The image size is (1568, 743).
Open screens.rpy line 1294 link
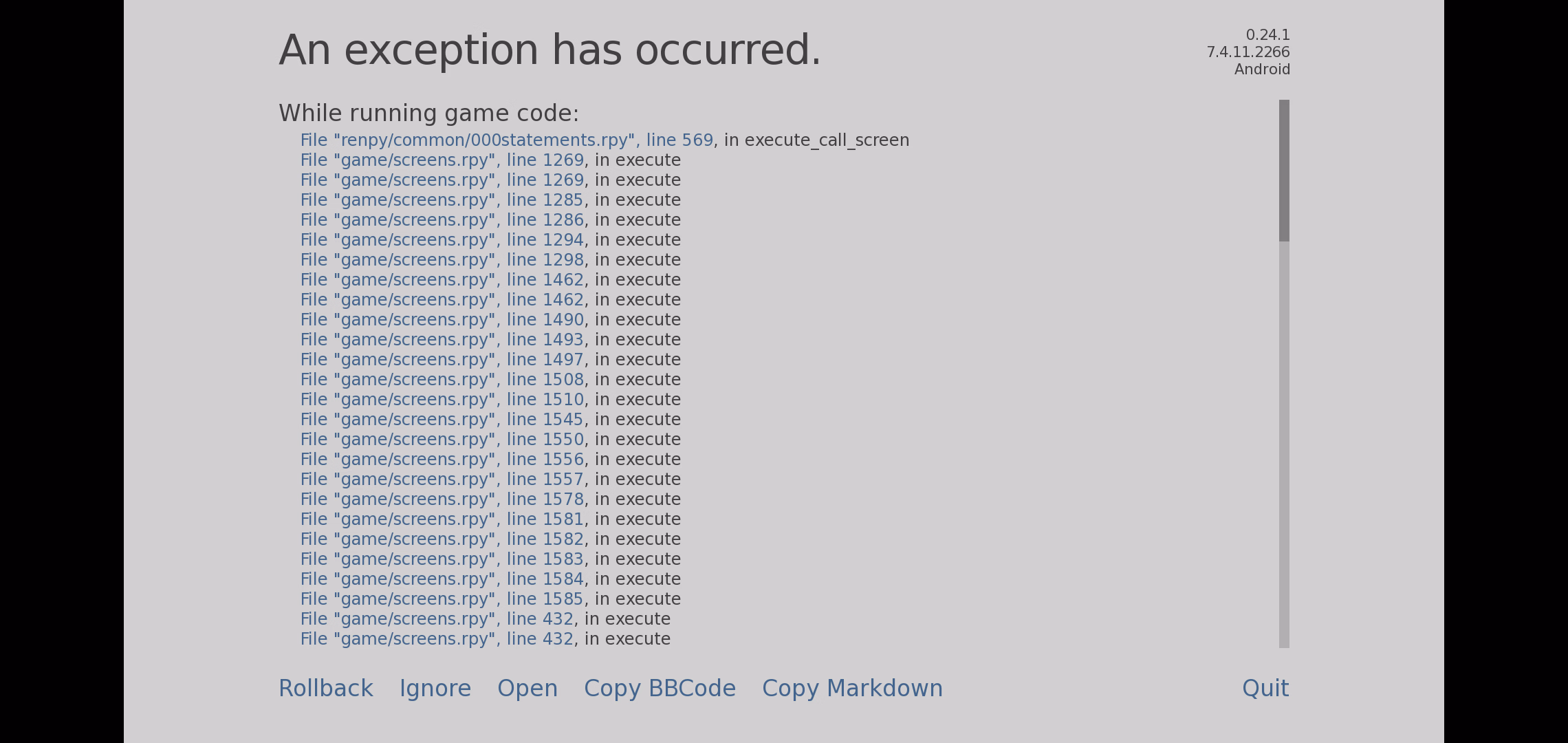(442, 240)
